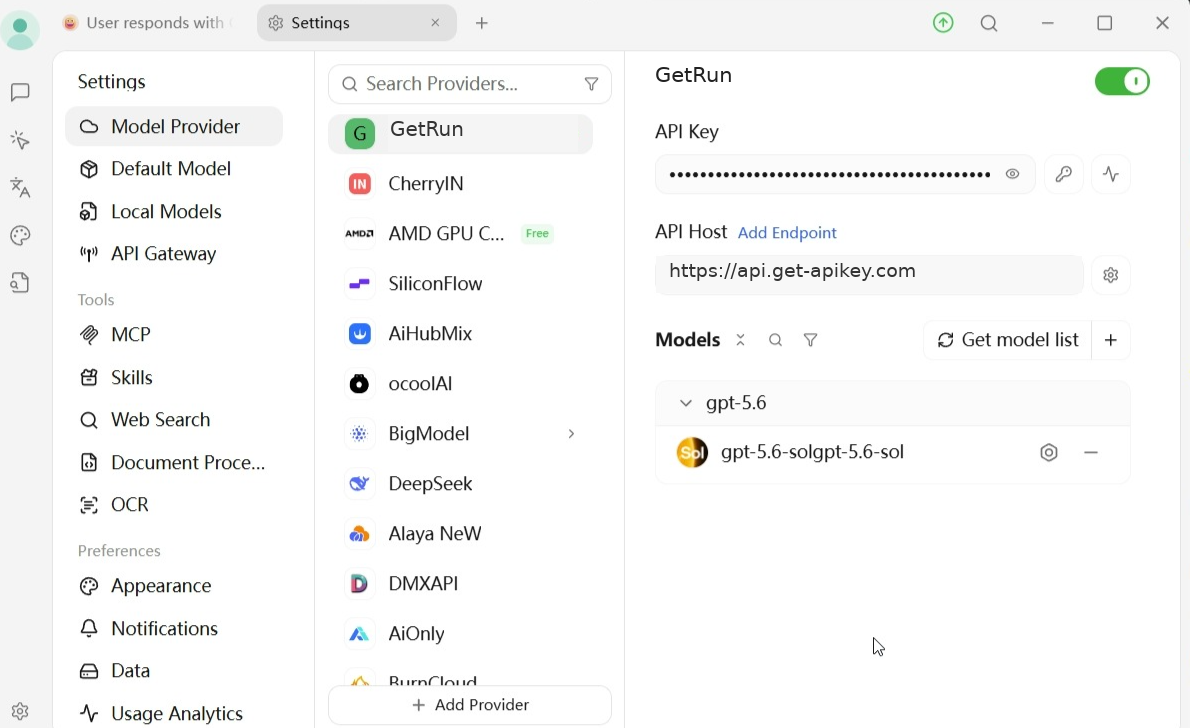Click the API Host settings gear icon
This screenshot has height=728, width=1190.
(x=1110, y=275)
